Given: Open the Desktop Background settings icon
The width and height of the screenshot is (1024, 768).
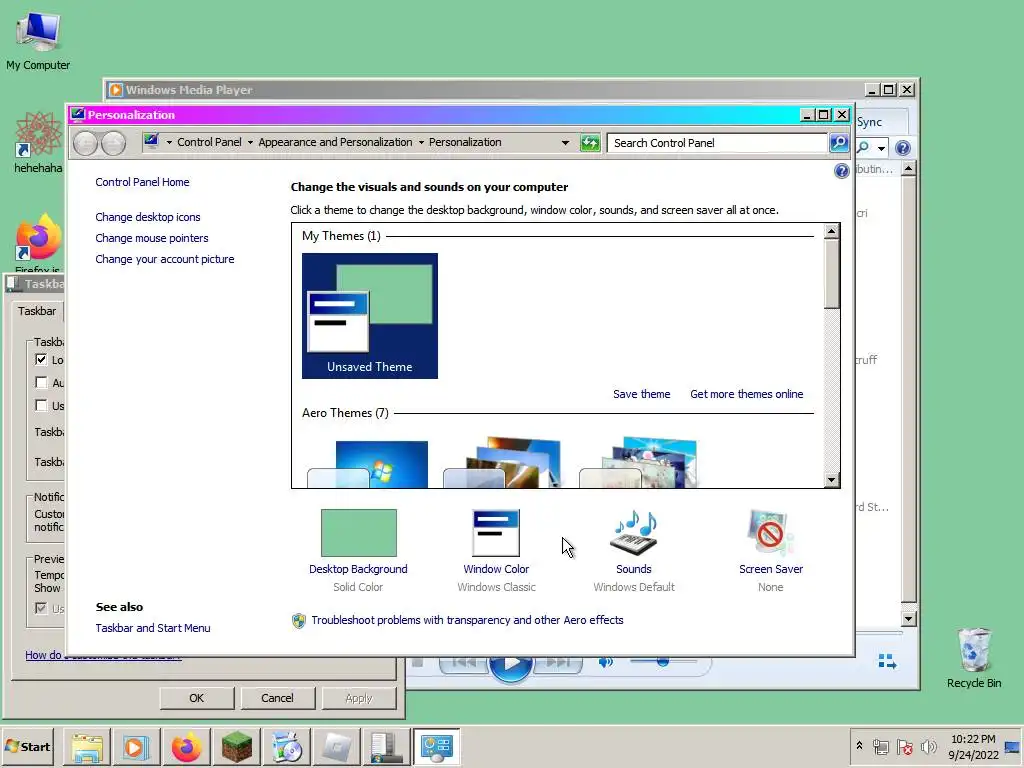Looking at the screenshot, I should (359, 533).
